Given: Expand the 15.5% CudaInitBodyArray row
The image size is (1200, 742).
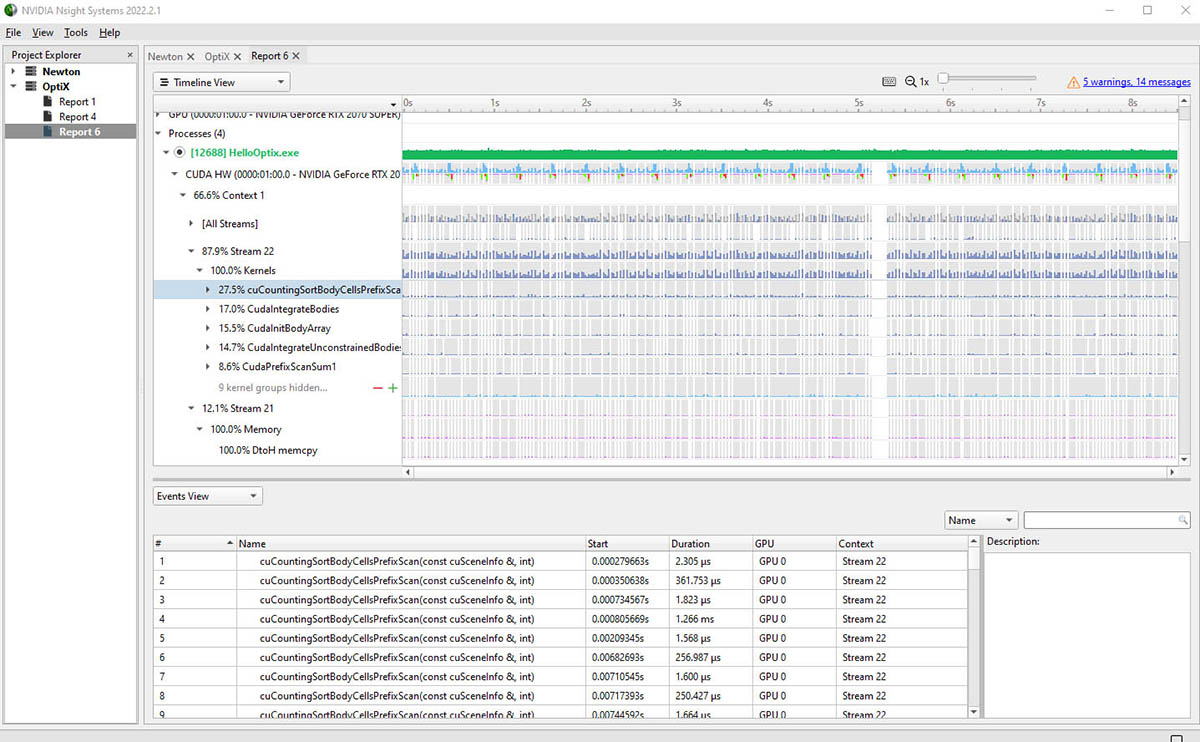Looking at the screenshot, I should click(x=208, y=328).
